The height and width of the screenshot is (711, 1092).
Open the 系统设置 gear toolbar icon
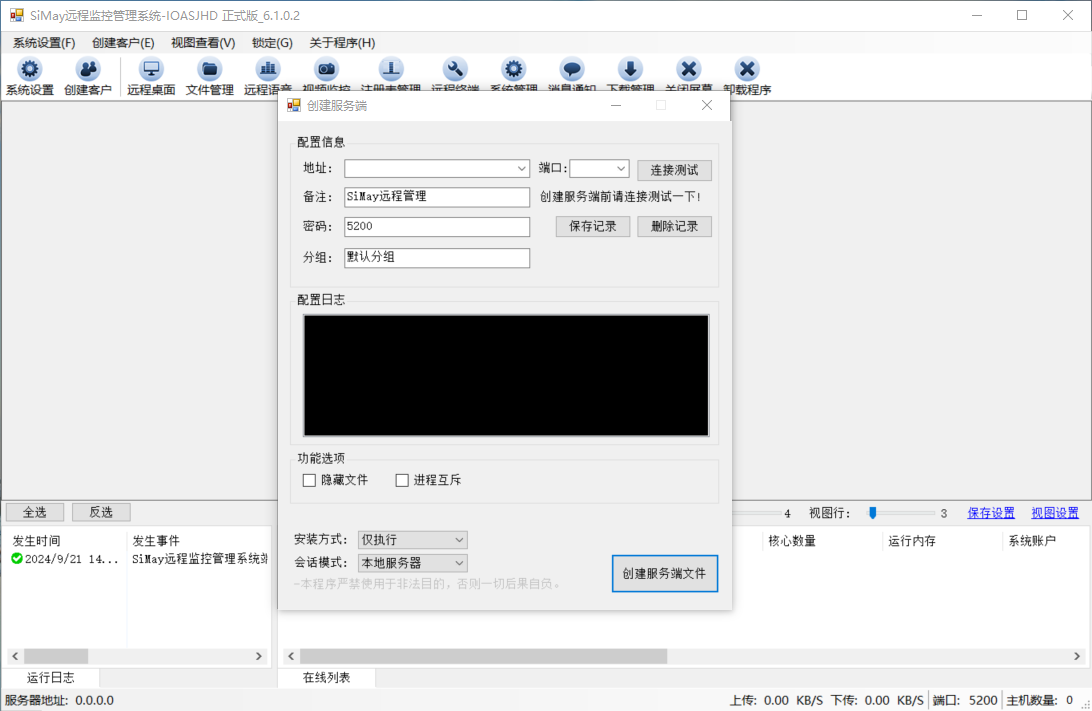pos(29,70)
